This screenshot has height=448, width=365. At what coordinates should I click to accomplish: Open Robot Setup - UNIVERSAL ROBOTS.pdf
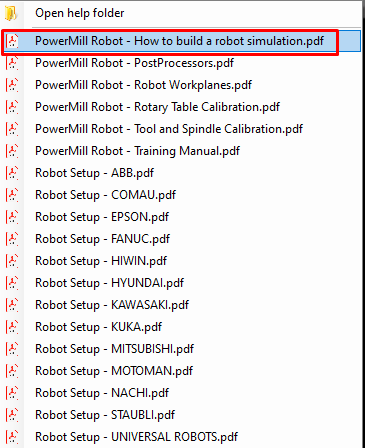pos(182,437)
